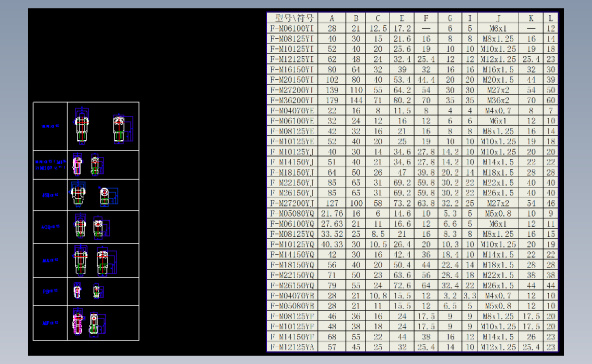
Task: Click side-view drawing in top diagram row
Action: 122,129
